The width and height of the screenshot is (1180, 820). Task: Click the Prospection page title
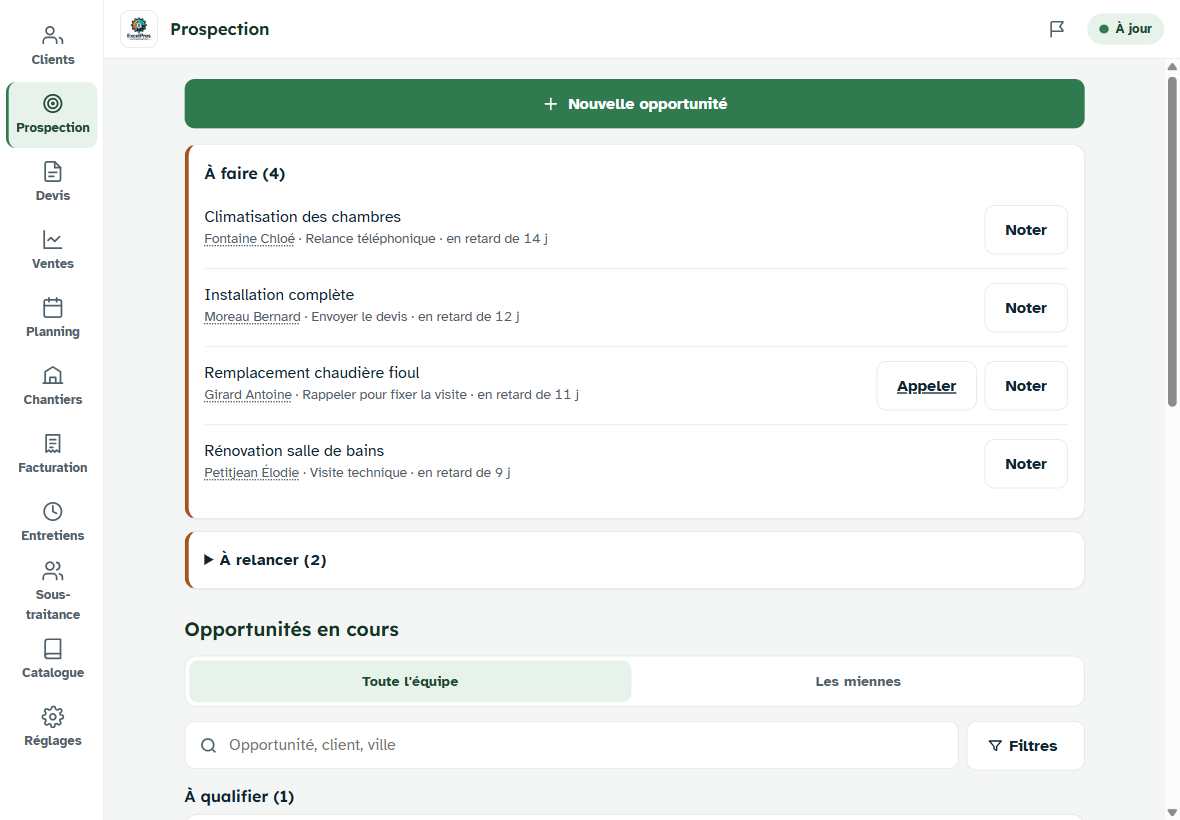coord(220,29)
